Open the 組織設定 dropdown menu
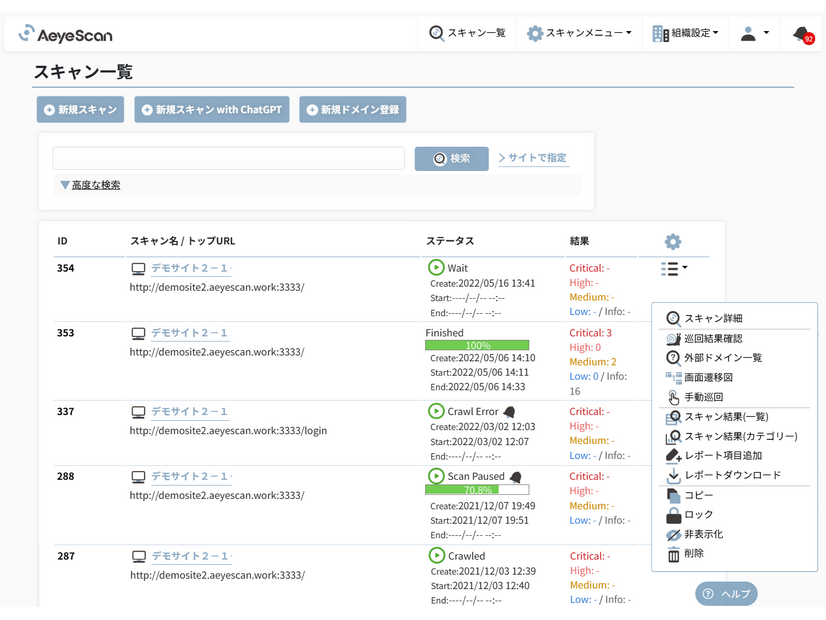Viewport: 826px width, 620px height. pos(685,33)
